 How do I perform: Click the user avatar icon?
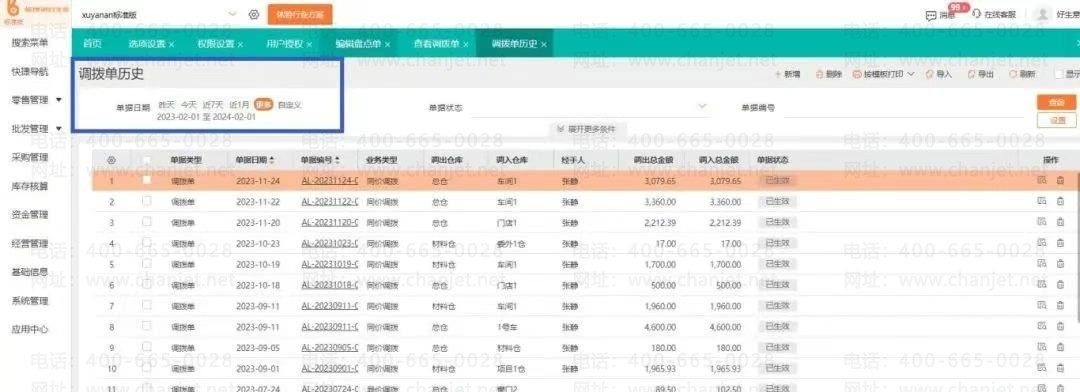pyautogui.click(x=1044, y=14)
